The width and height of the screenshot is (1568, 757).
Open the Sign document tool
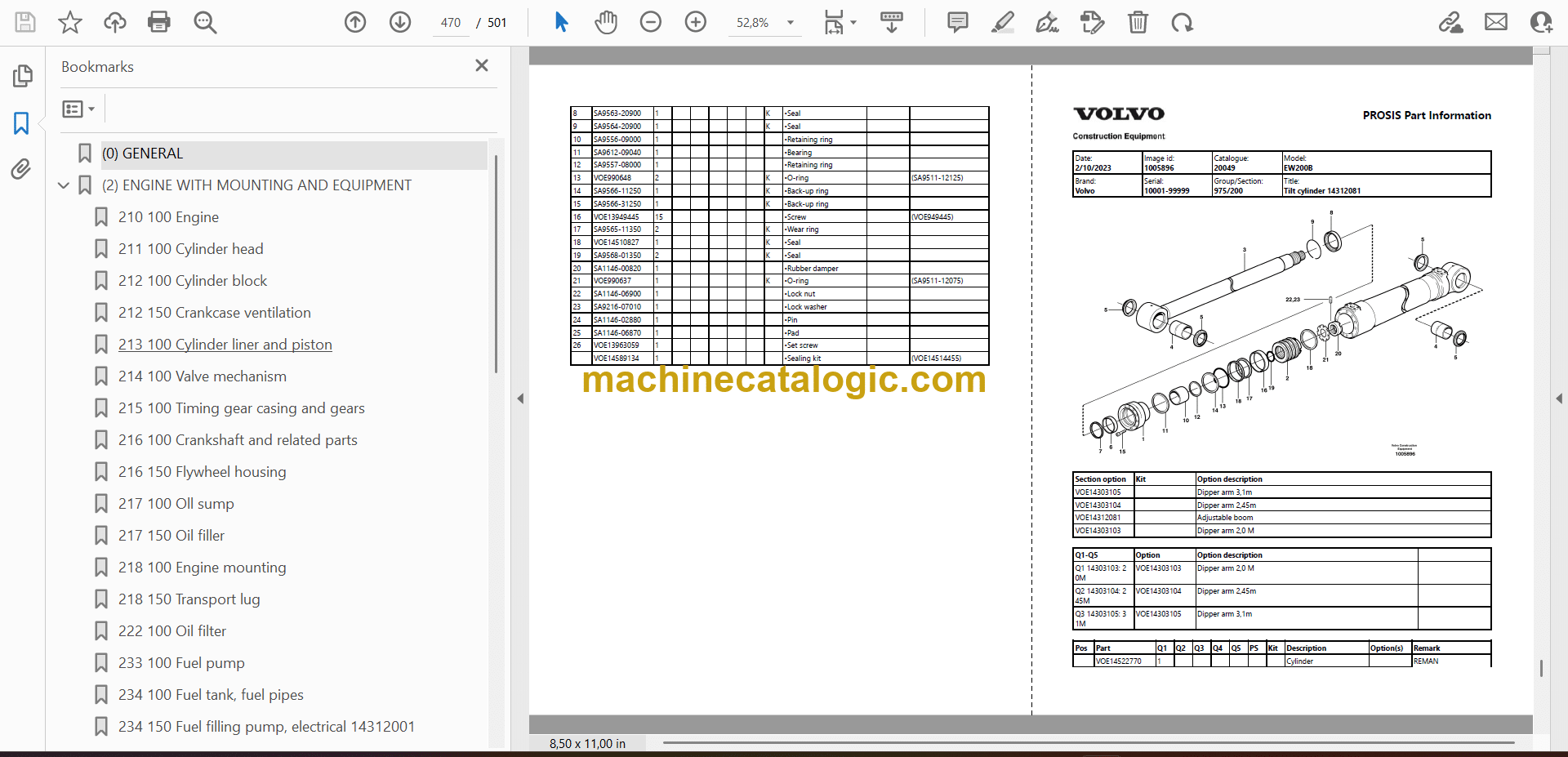[1048, 22]
